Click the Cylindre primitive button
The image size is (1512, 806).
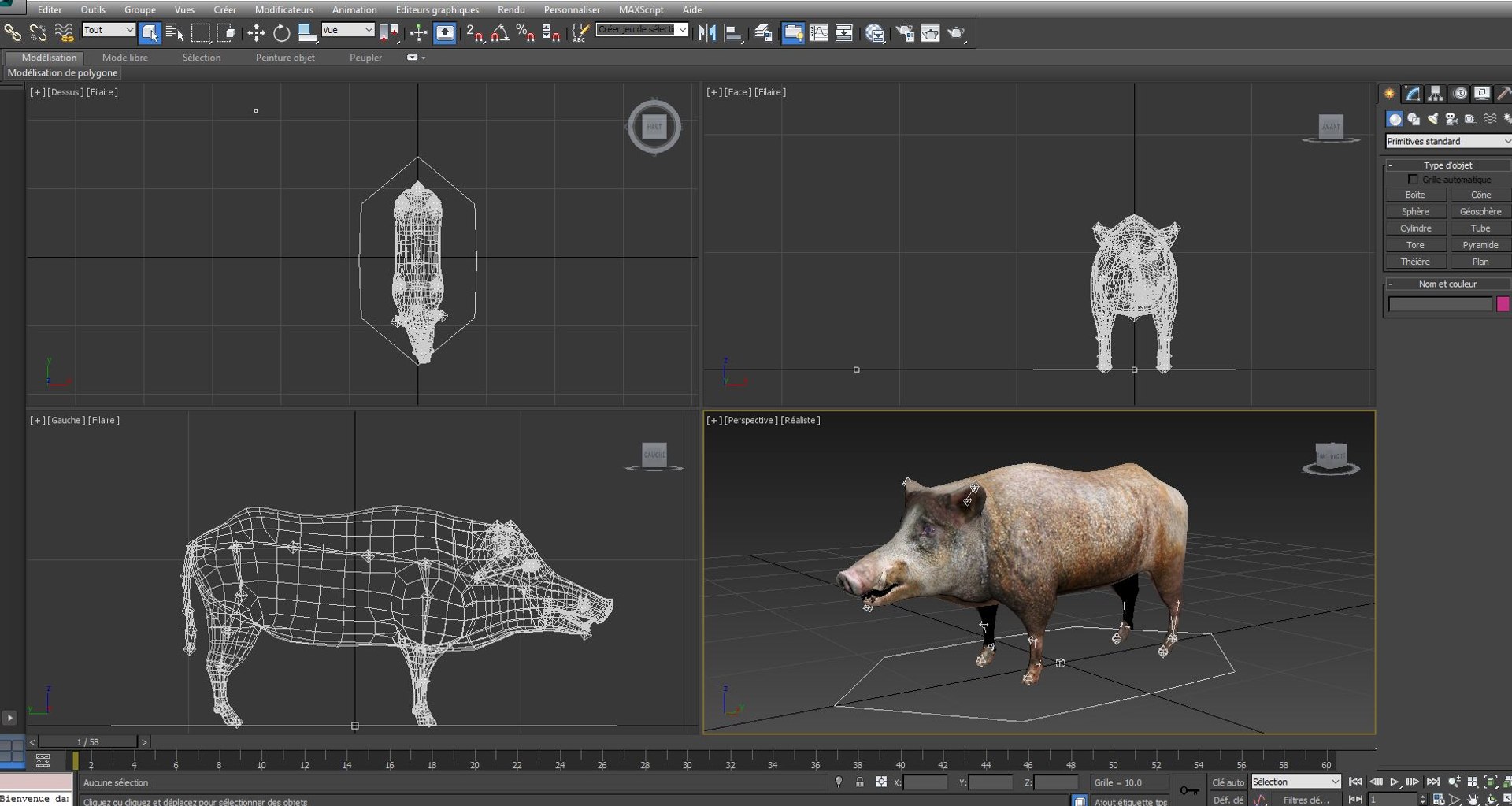point(1415,228)
